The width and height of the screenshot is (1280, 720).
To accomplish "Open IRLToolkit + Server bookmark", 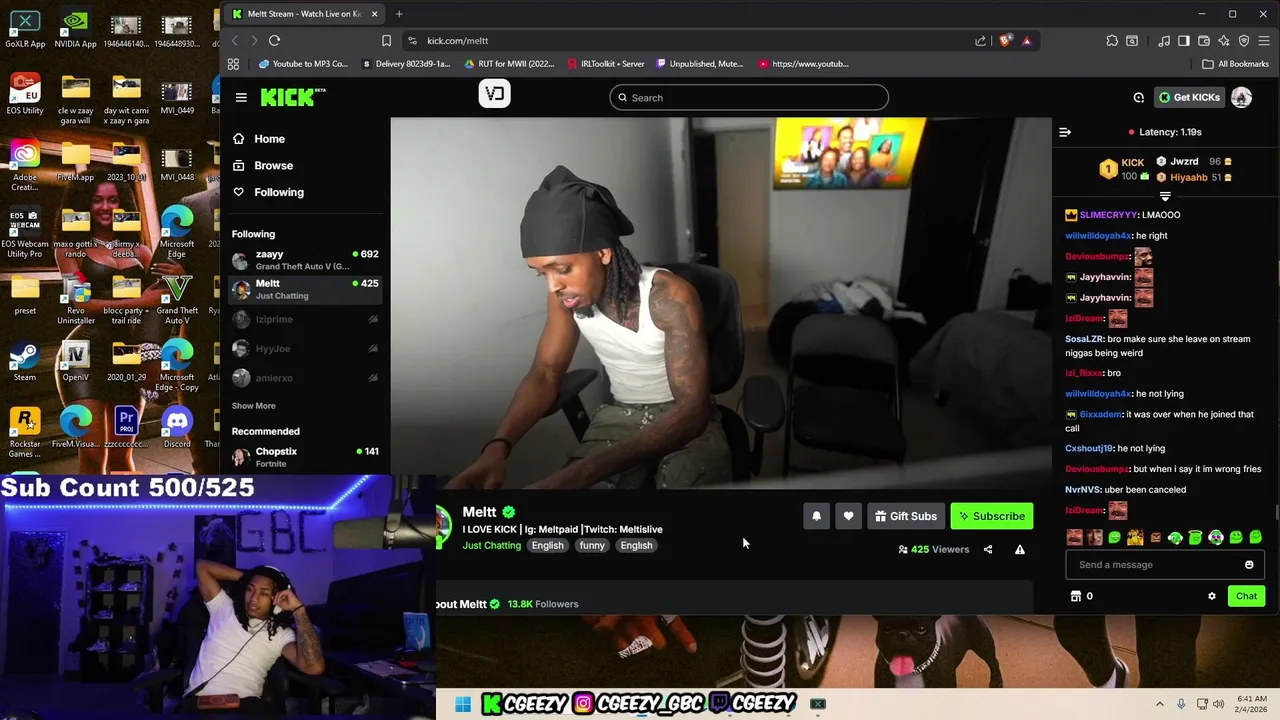I will point(604,64).
